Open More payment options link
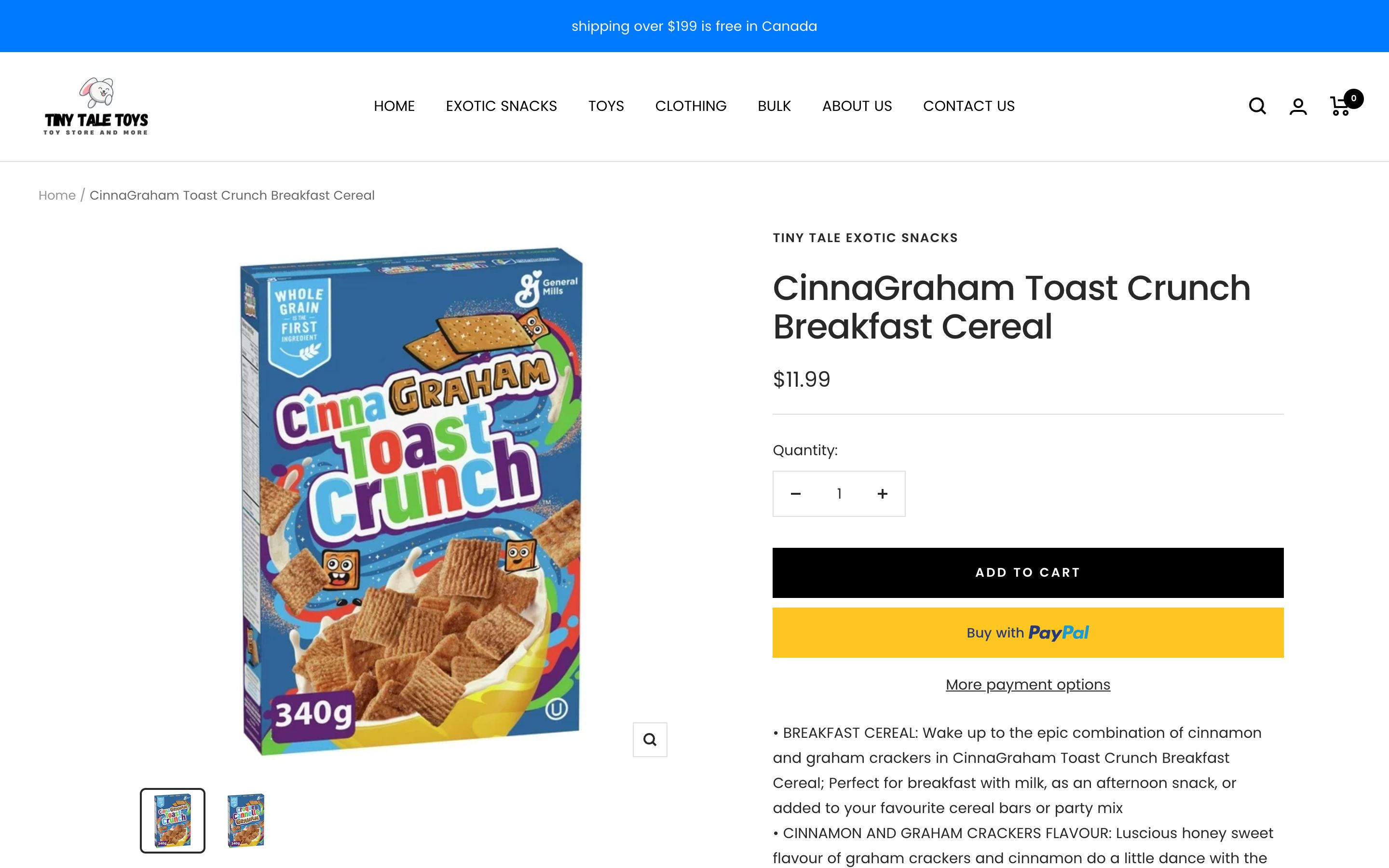Image resolution: width=1389 pixels, height=868 pixels. (x=1027, y=684)
